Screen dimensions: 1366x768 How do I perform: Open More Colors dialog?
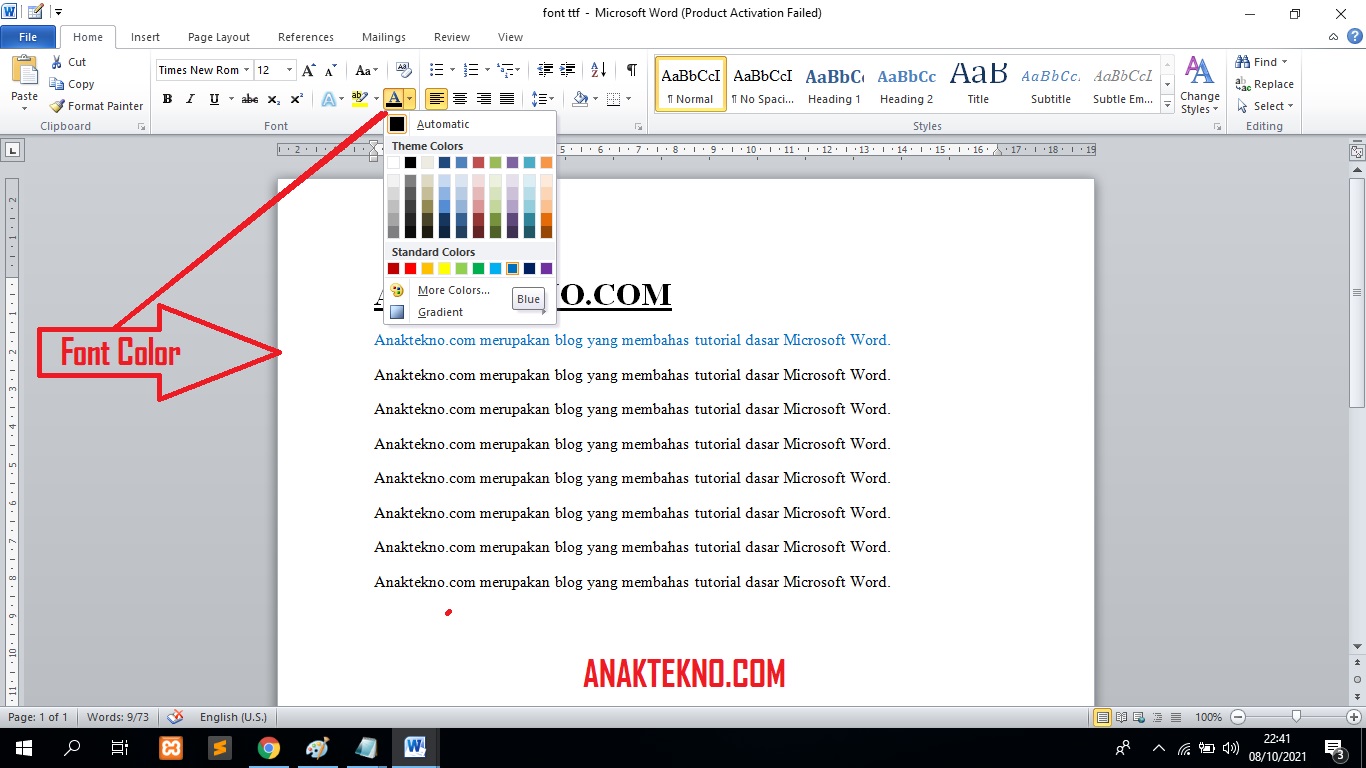[470, 290]
